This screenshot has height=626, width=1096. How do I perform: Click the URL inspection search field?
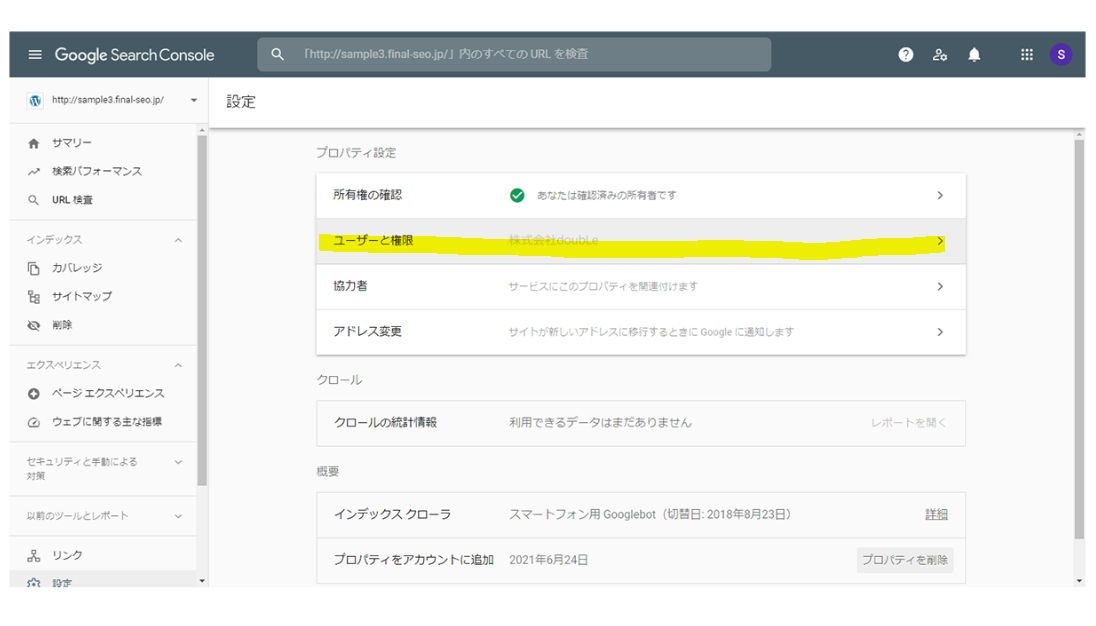(x=520, y=55)
